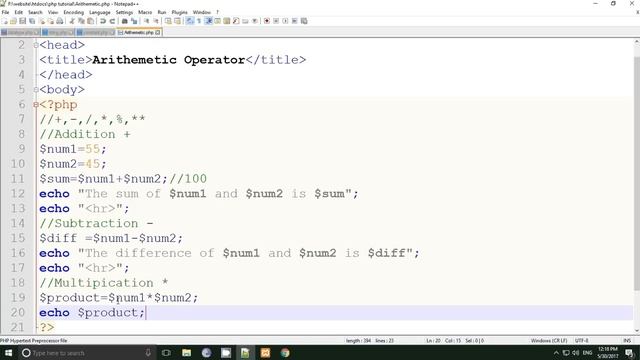Screen dimensions: 640x360
Task: Toggle synchronized vertical scrolling
Action: [168, 21]
